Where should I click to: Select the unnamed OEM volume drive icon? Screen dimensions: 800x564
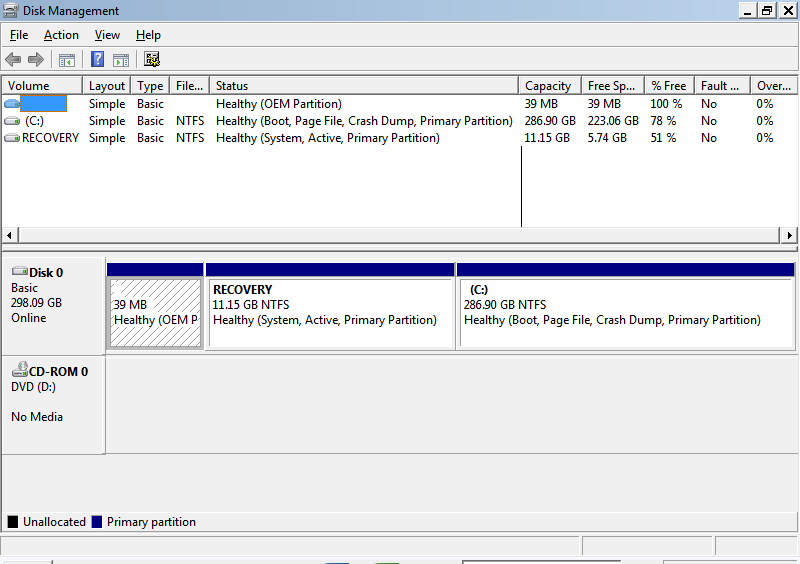point(12,104)
